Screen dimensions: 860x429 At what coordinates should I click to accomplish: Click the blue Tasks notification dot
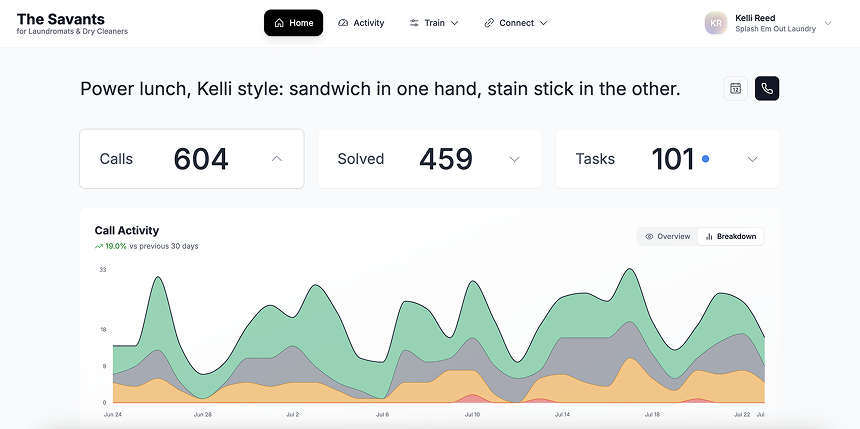[x=706, y=159]
